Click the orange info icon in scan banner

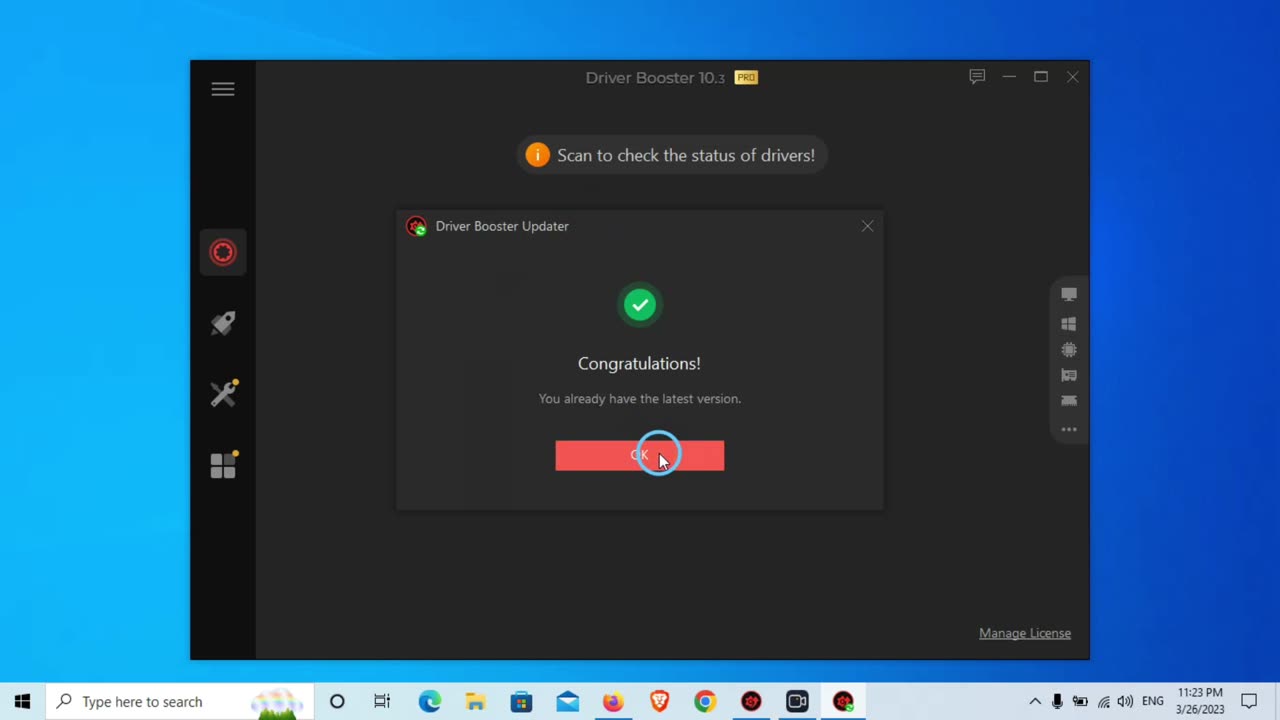[x=537, y=155]
